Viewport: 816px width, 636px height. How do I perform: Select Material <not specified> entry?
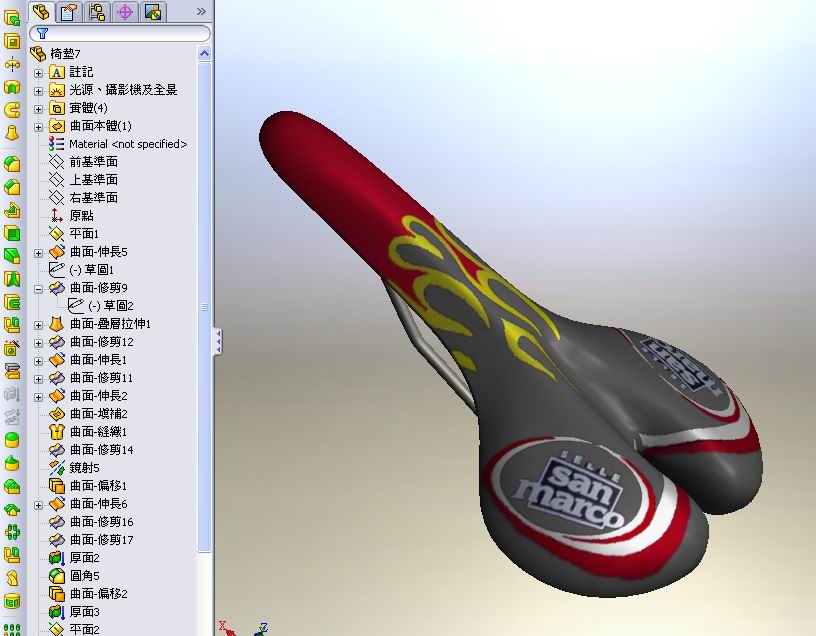coord(118,144)
